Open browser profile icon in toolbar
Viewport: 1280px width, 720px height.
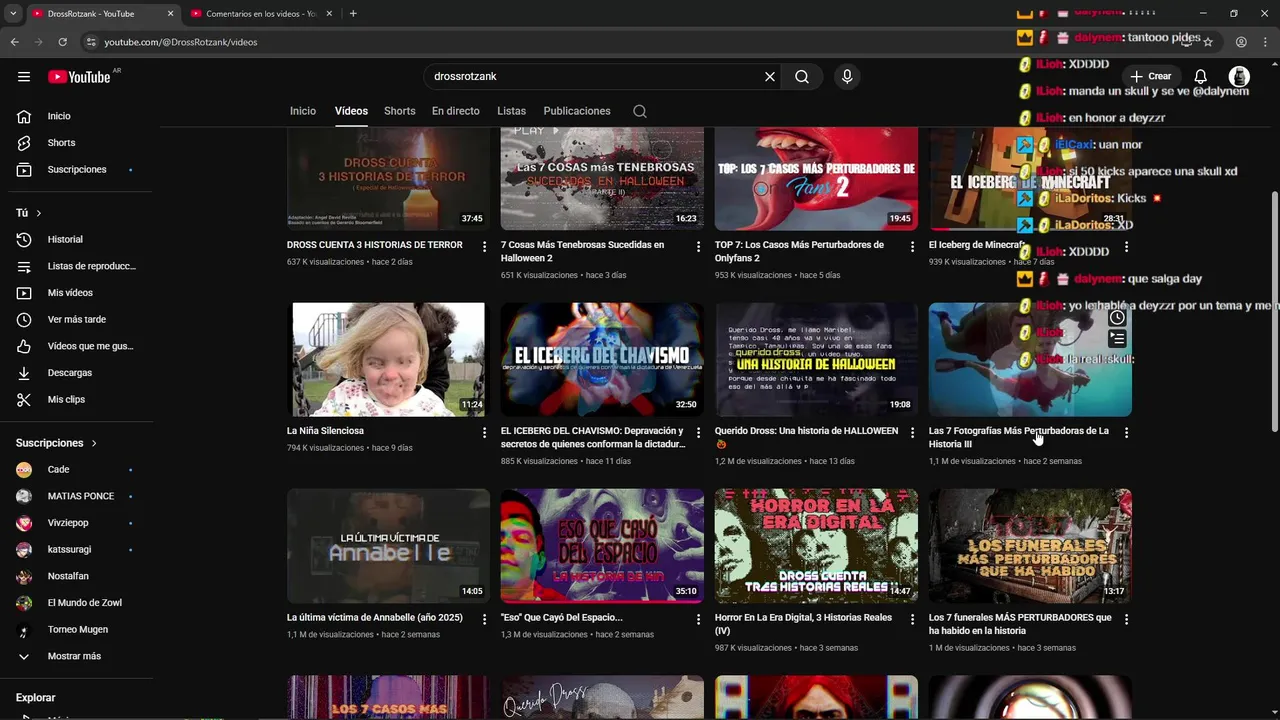tap(1241, 42)
